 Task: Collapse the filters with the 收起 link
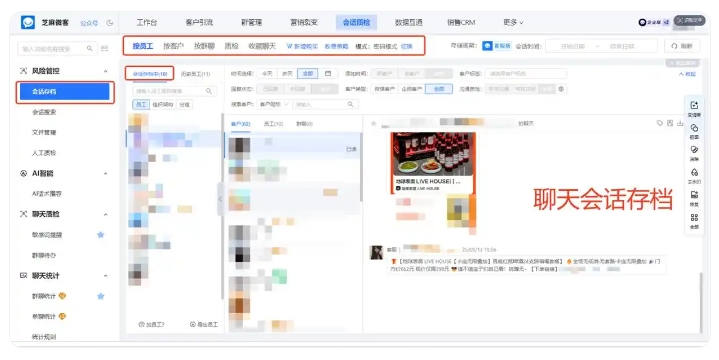(687, 74)
